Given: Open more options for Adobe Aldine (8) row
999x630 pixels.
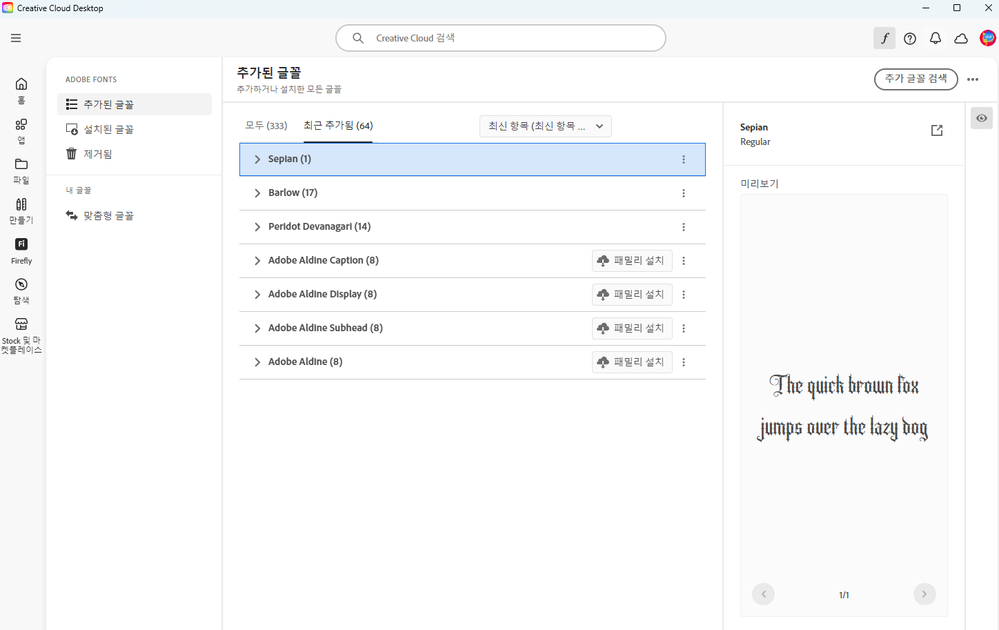Looking at the screenshot, I should pyautogui.click(x=684, y=362).
